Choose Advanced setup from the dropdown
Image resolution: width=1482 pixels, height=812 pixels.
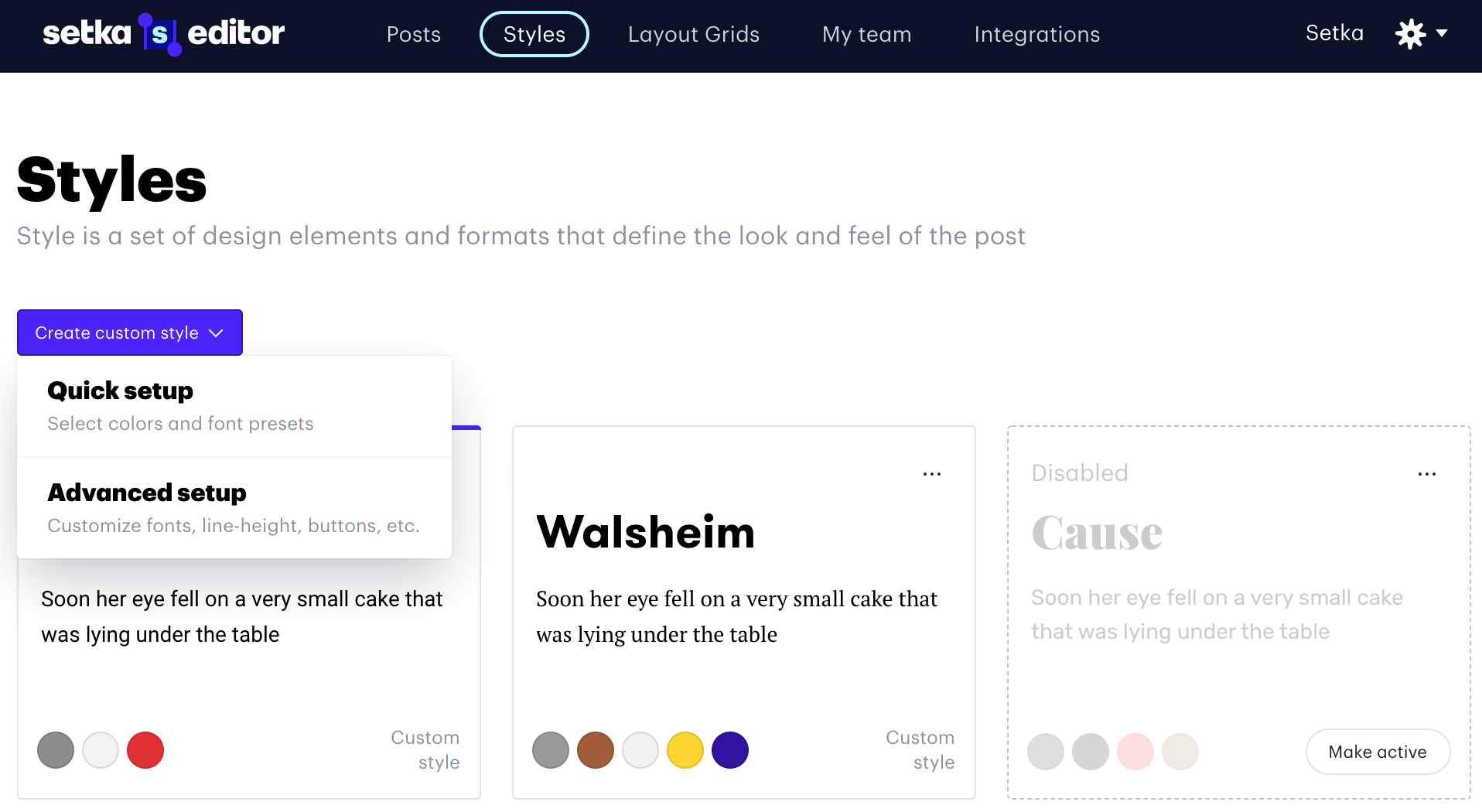pyautogui.click(x=234, y=508)
